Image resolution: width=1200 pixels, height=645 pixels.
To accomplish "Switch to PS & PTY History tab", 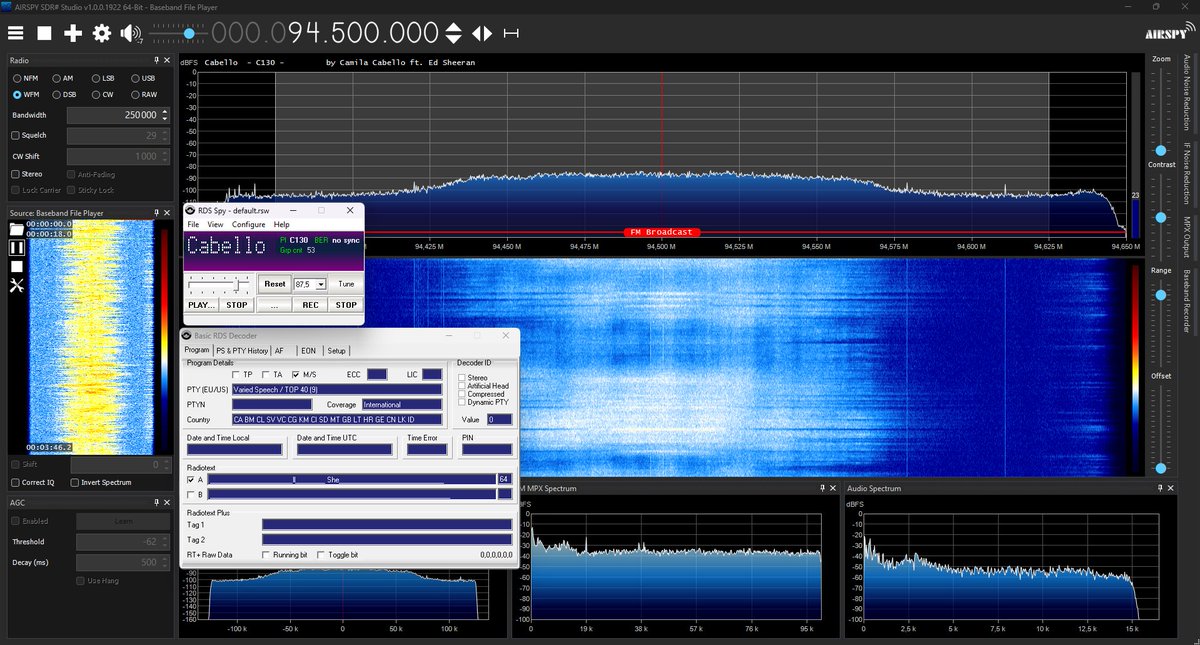I will pyautogui.click(x=242, y=351).
